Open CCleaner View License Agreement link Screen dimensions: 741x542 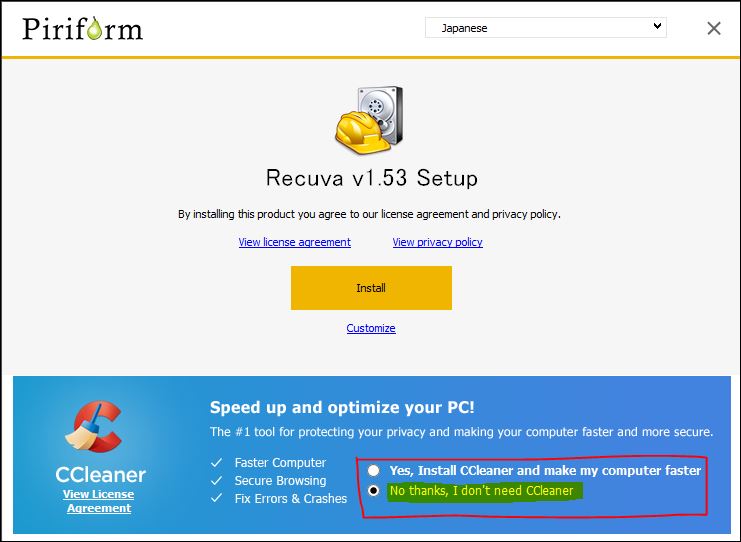point(99,501)
